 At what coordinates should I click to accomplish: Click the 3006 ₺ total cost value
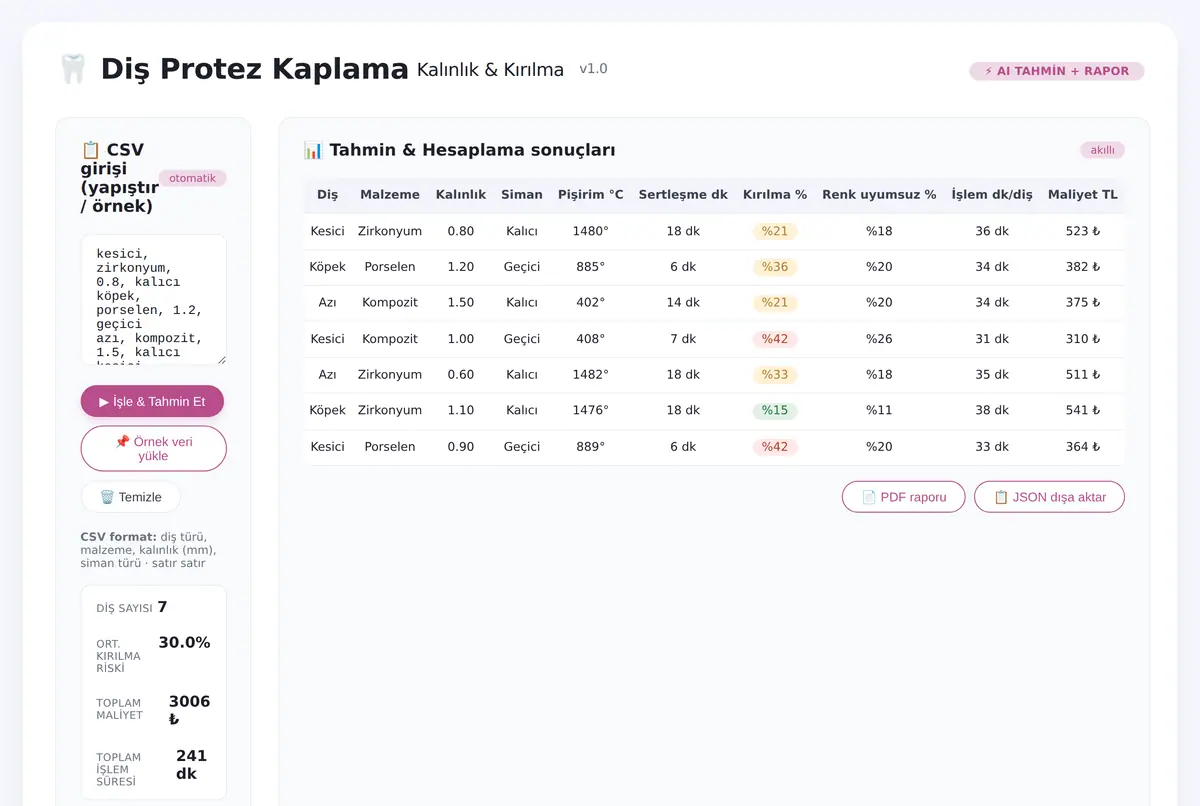coord(189,710)
